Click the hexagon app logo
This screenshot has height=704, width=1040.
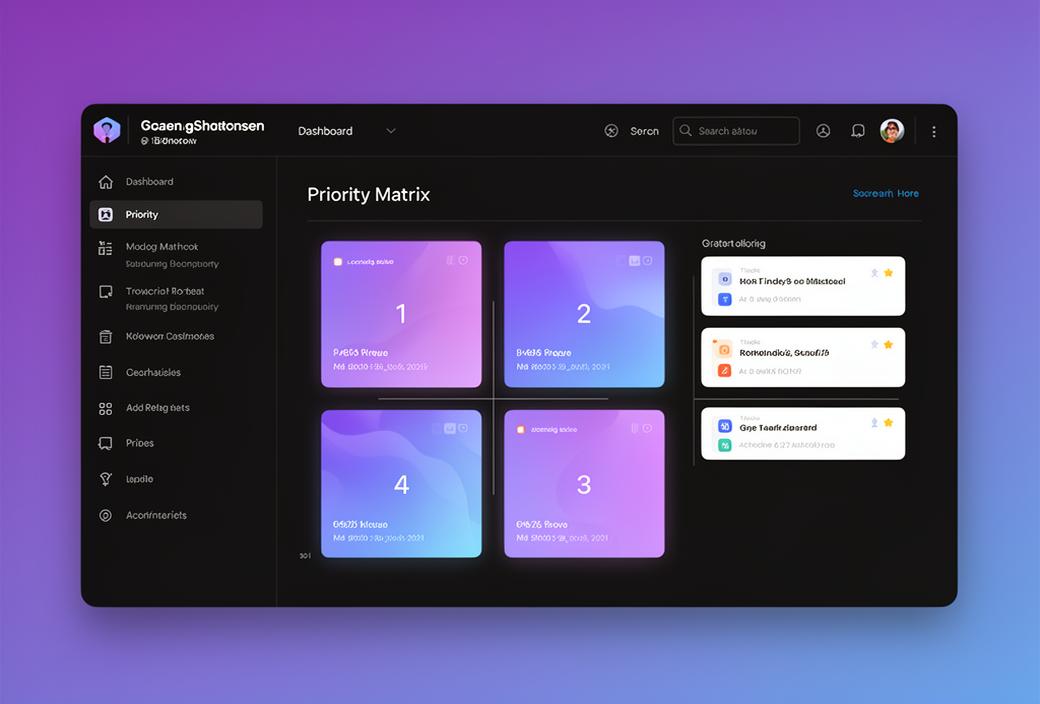click(x=107, y=131)
